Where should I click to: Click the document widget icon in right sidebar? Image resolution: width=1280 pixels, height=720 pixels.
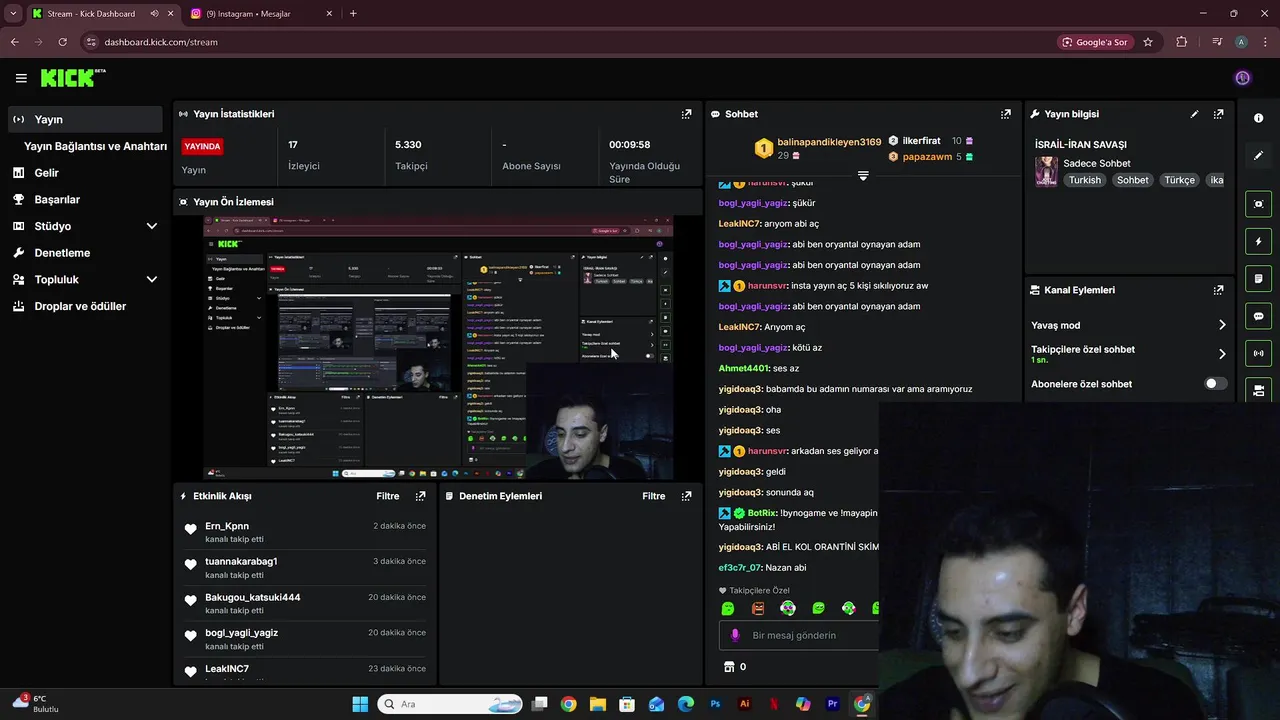[1258, 278]
